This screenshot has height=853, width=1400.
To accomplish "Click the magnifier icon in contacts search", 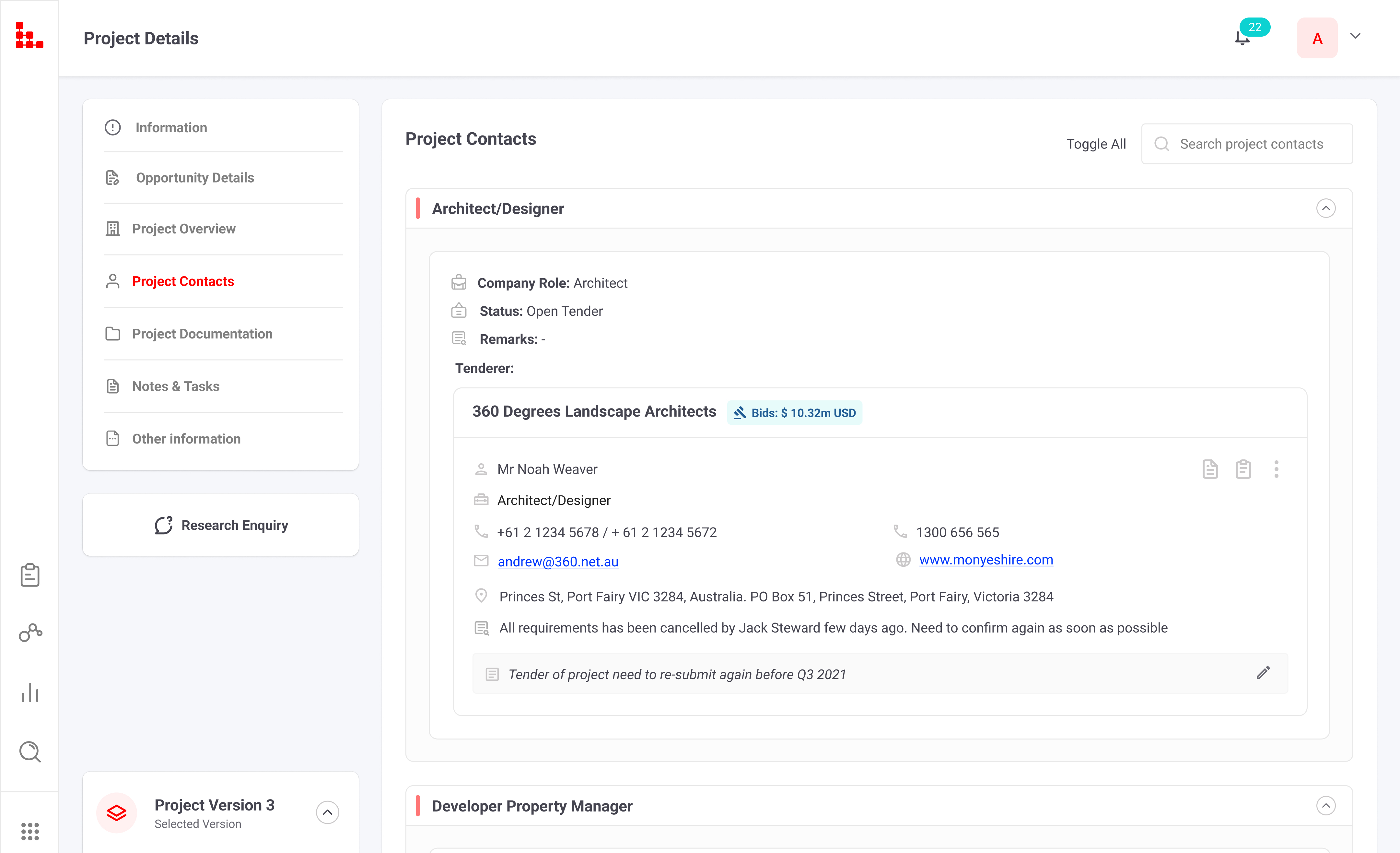I will [x=1161, y=144].
